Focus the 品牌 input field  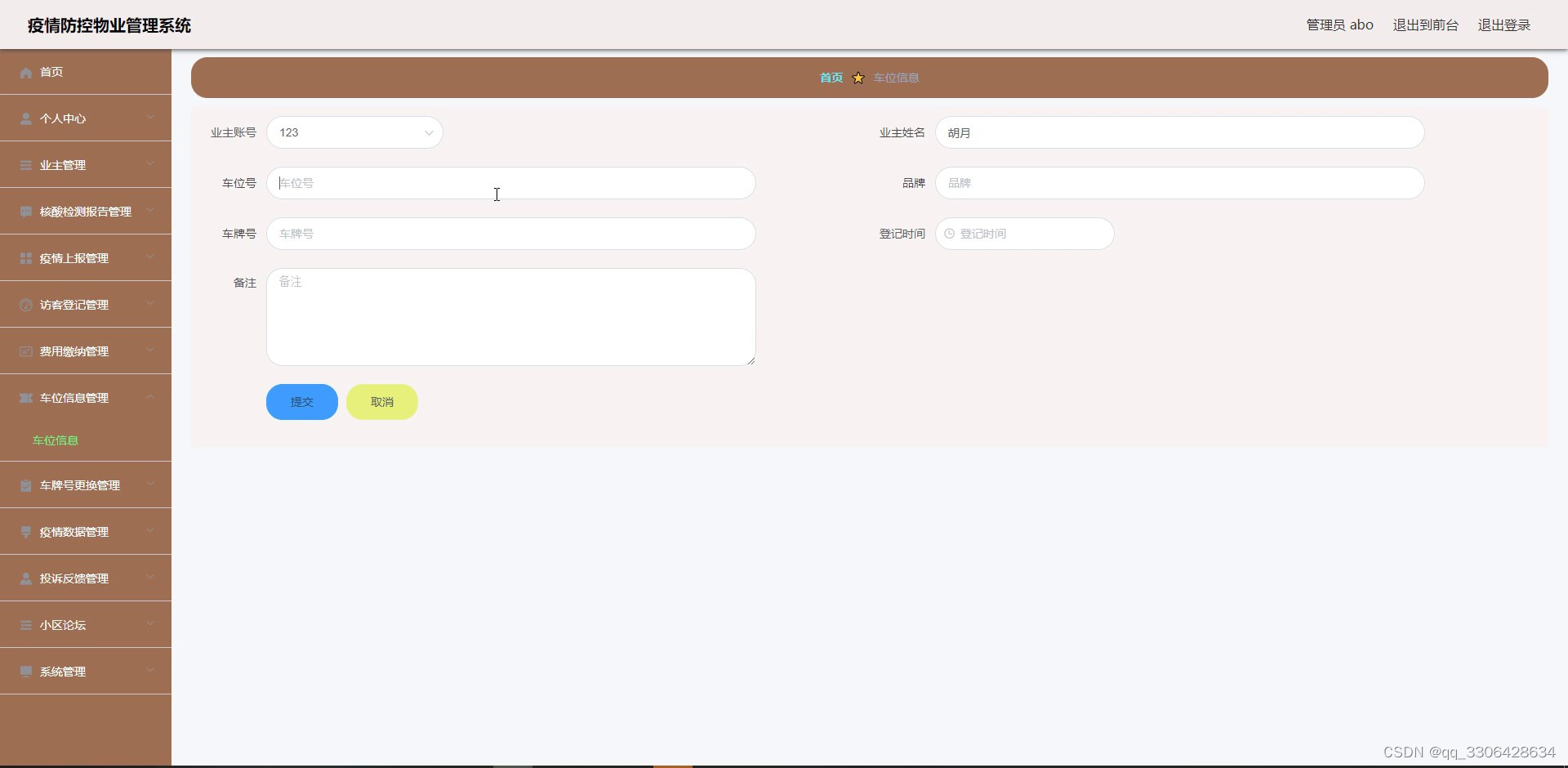[1180, 184]
